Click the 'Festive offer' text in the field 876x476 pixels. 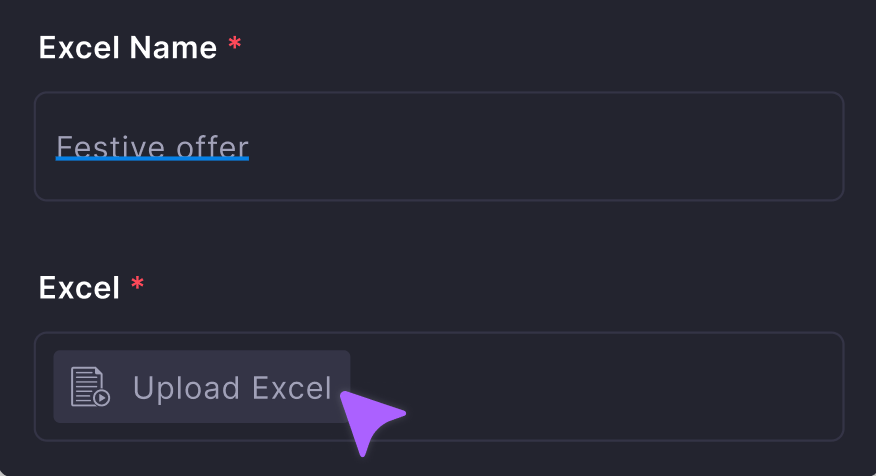click(152, 148)
